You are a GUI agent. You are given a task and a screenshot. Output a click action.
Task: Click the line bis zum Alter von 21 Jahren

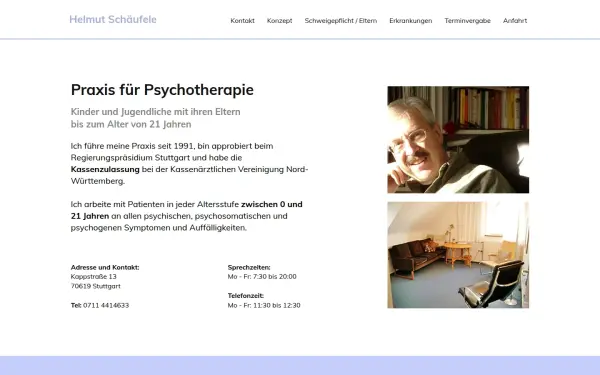click(131, 124)
